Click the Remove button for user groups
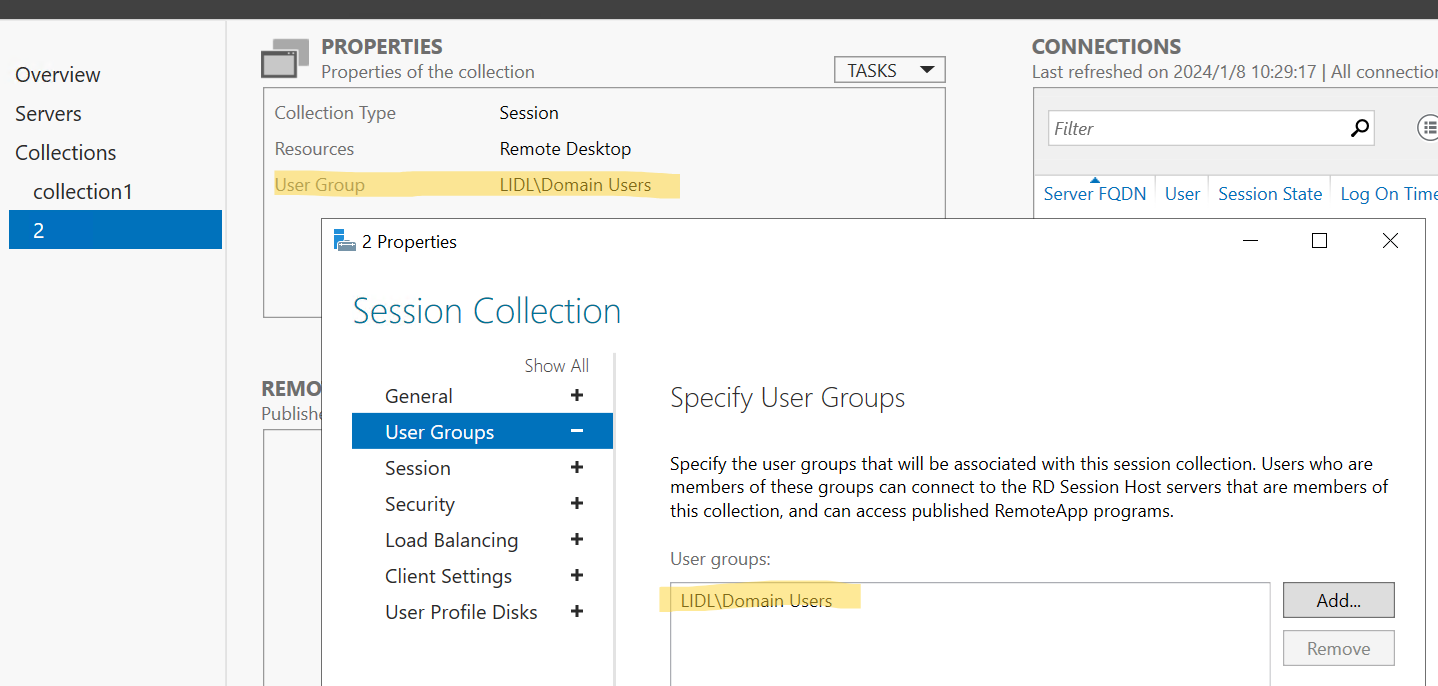The image size is (1438, 686). (1339, 648)
